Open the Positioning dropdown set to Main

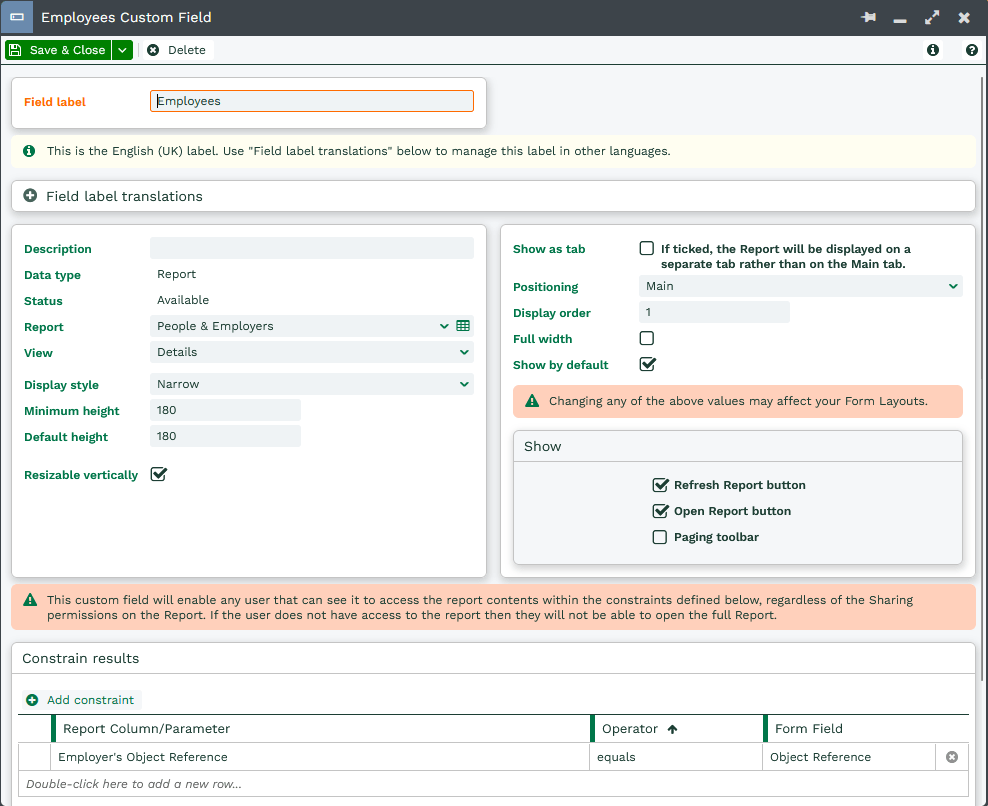coord(800,287)
